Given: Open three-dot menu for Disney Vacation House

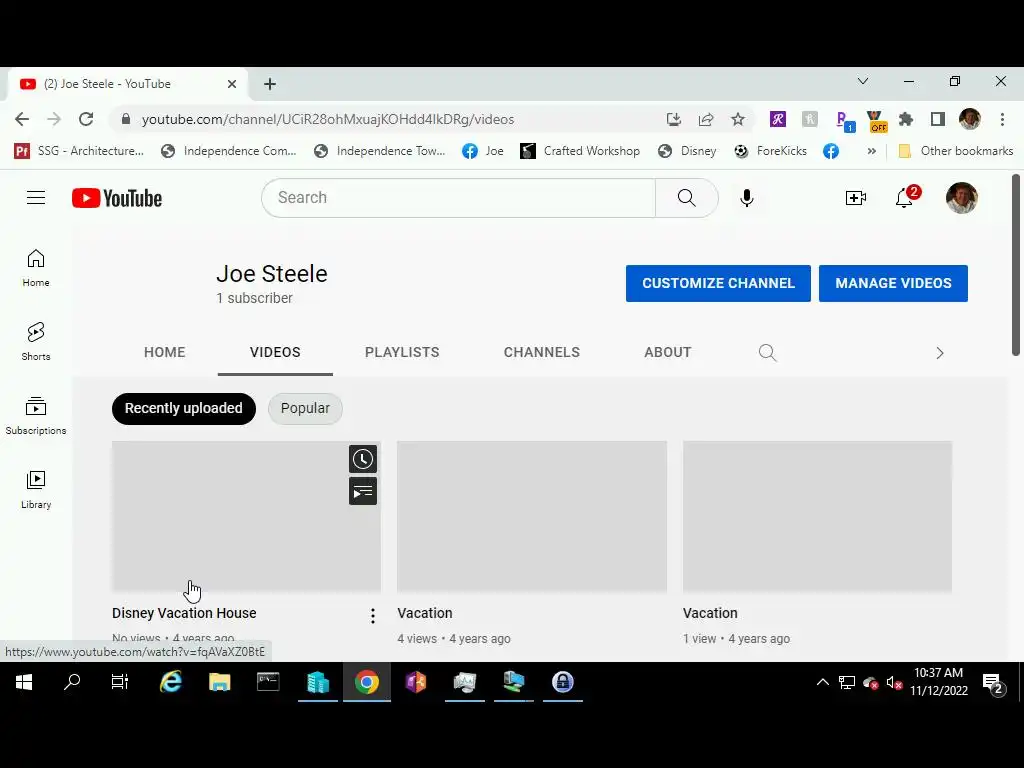Looking at the screenshot, I should point(372,616).
